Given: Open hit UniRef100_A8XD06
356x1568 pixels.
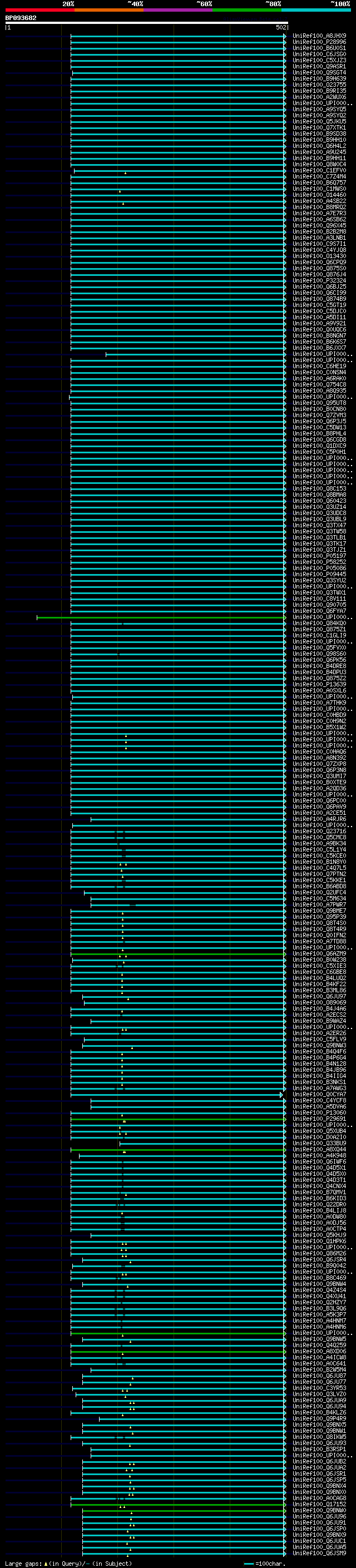Looking at the screenshot, I should click(x=319, y=1351).
